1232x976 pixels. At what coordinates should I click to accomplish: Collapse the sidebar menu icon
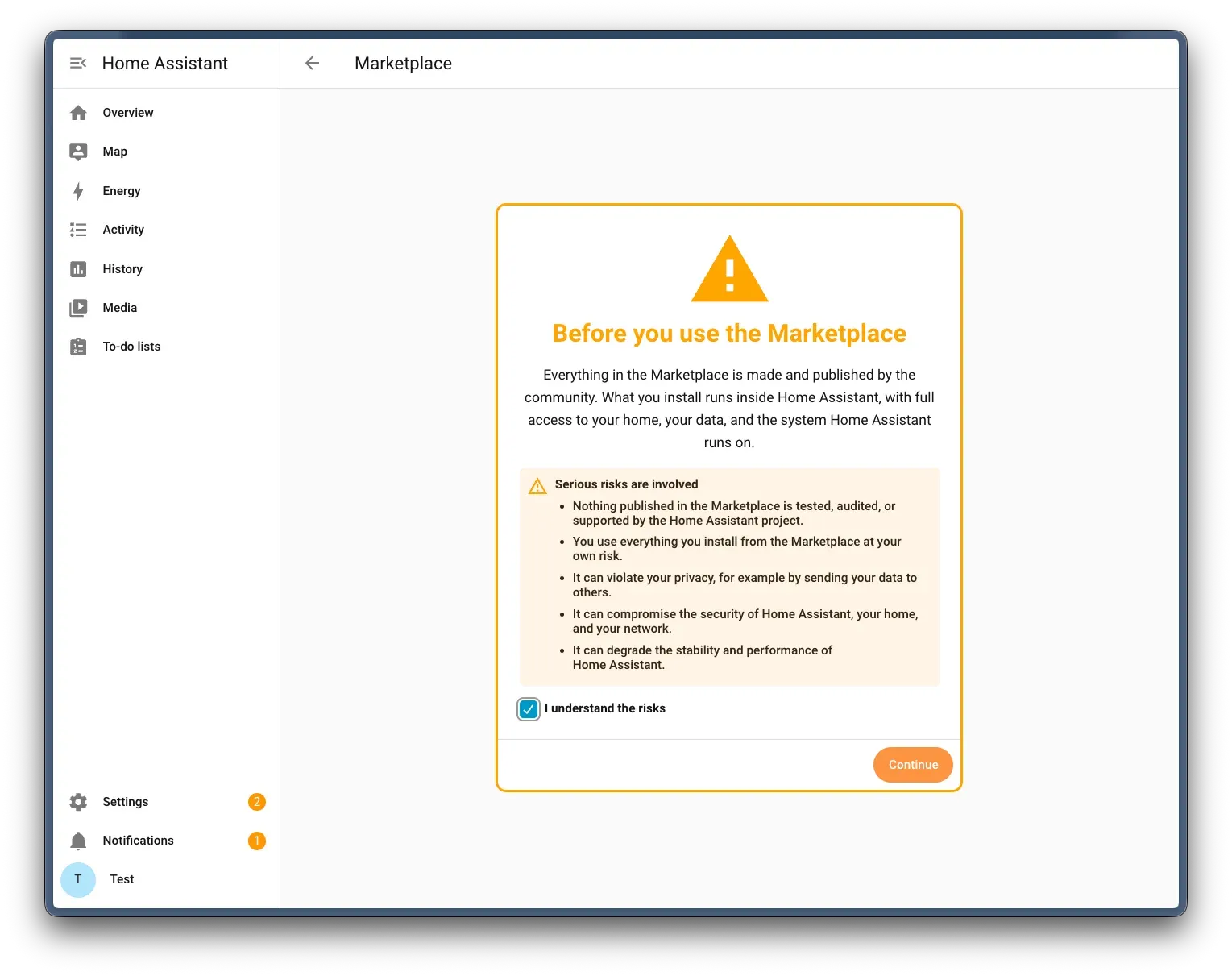(x=78, y=63)
